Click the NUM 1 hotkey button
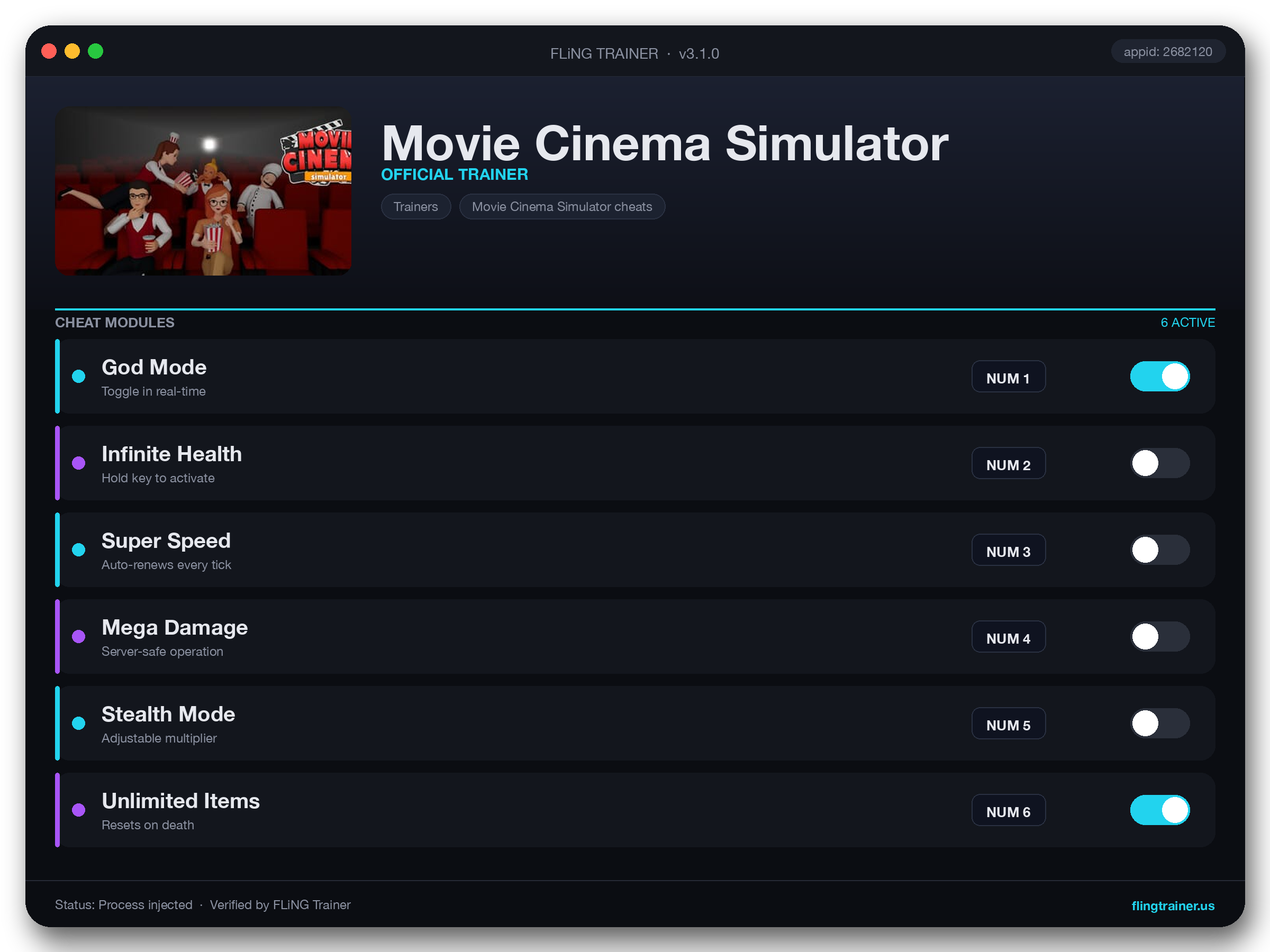Image resolution: width=1270 pixels, height=952 pixels. pyautogui.click(x=1008, y=377)
